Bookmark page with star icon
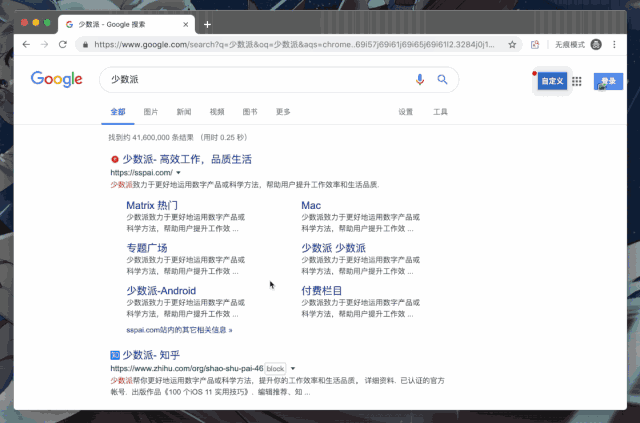The image size is (640, 423). 512,45
